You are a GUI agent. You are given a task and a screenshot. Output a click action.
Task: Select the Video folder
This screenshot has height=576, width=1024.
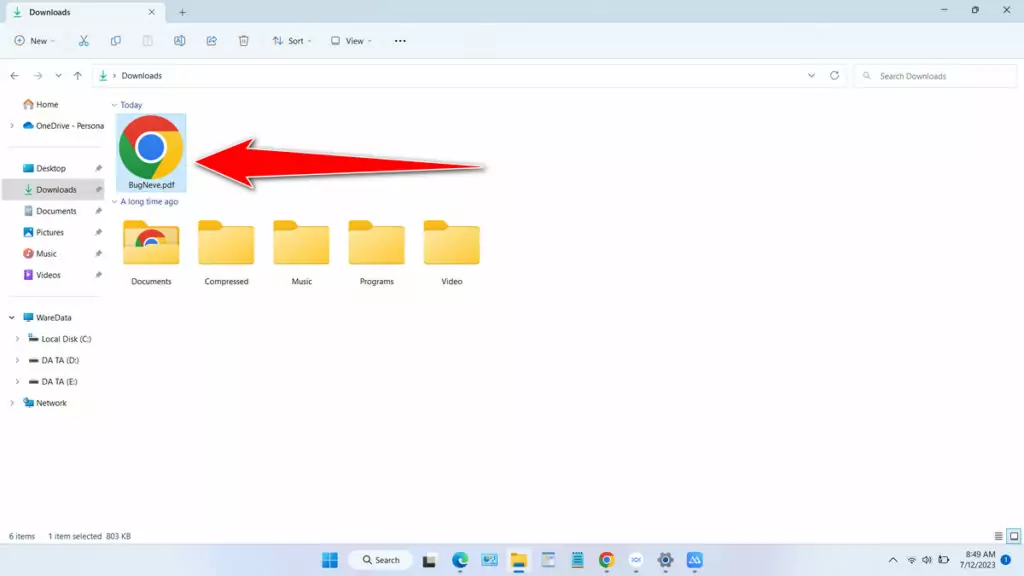[451, 253]
